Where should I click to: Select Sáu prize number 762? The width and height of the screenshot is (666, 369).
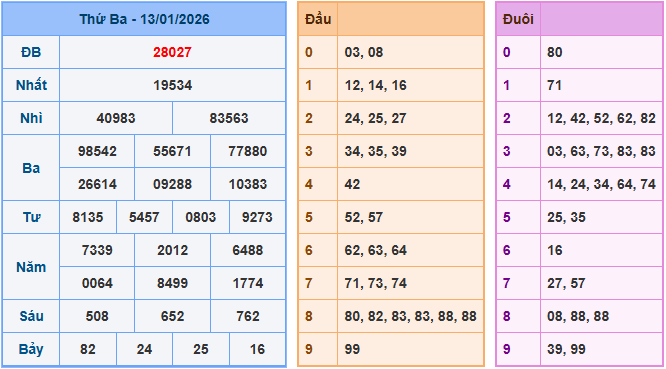click(248, 316)
